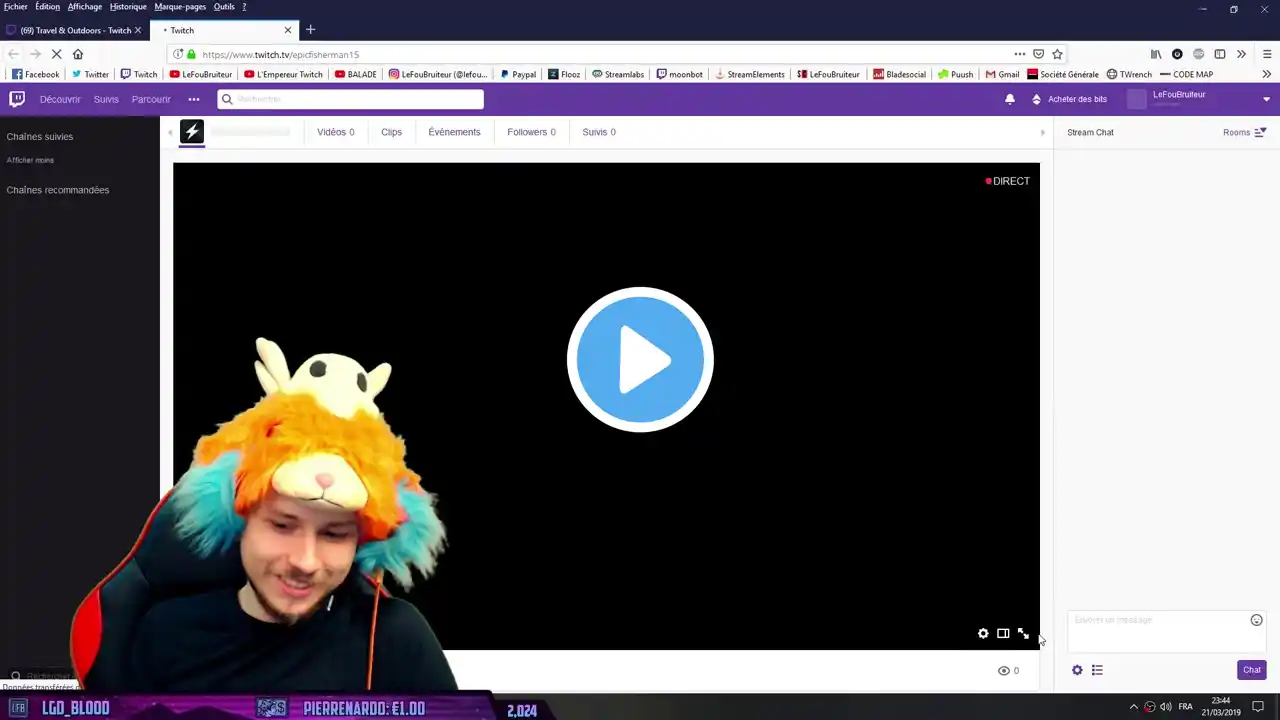Screen dimensions: 1280x720
Task: Show hidden system tray icons
Action: click(1134, 707)
